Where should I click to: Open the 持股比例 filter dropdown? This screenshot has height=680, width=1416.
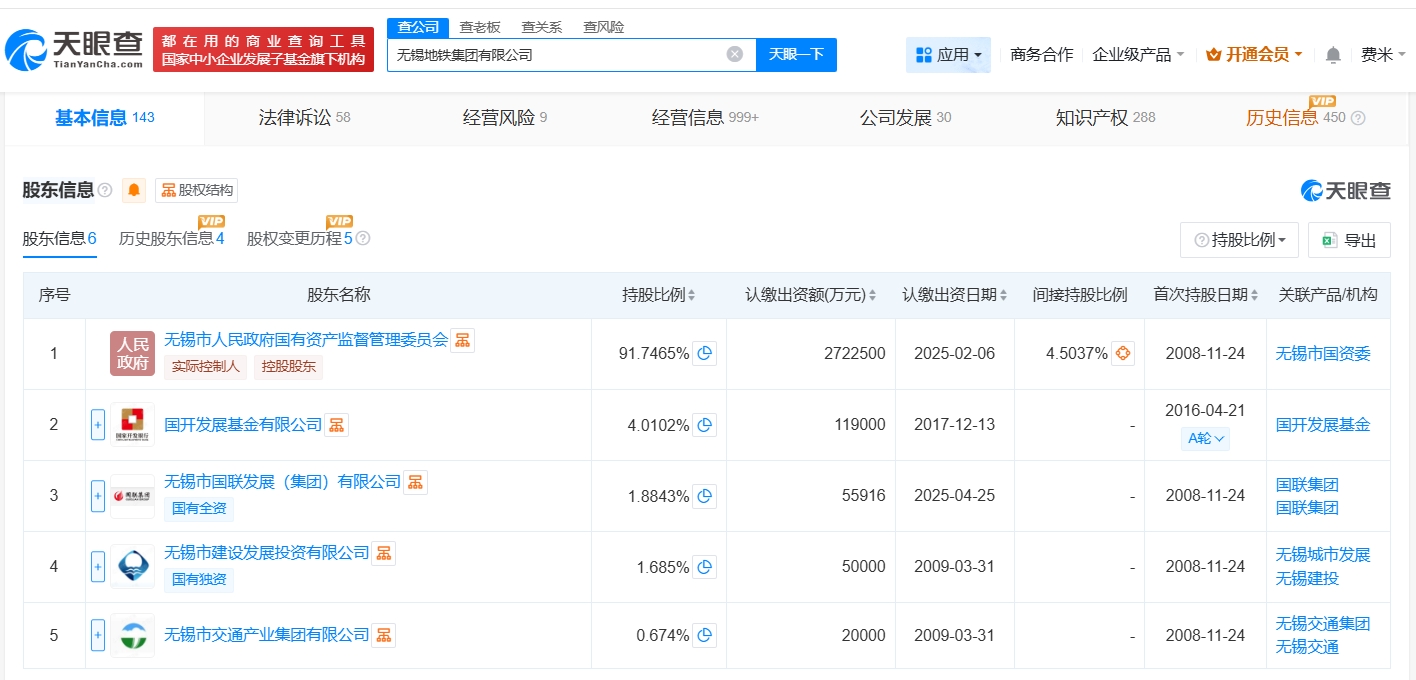pyautogui.click(x=1239, y=240)
